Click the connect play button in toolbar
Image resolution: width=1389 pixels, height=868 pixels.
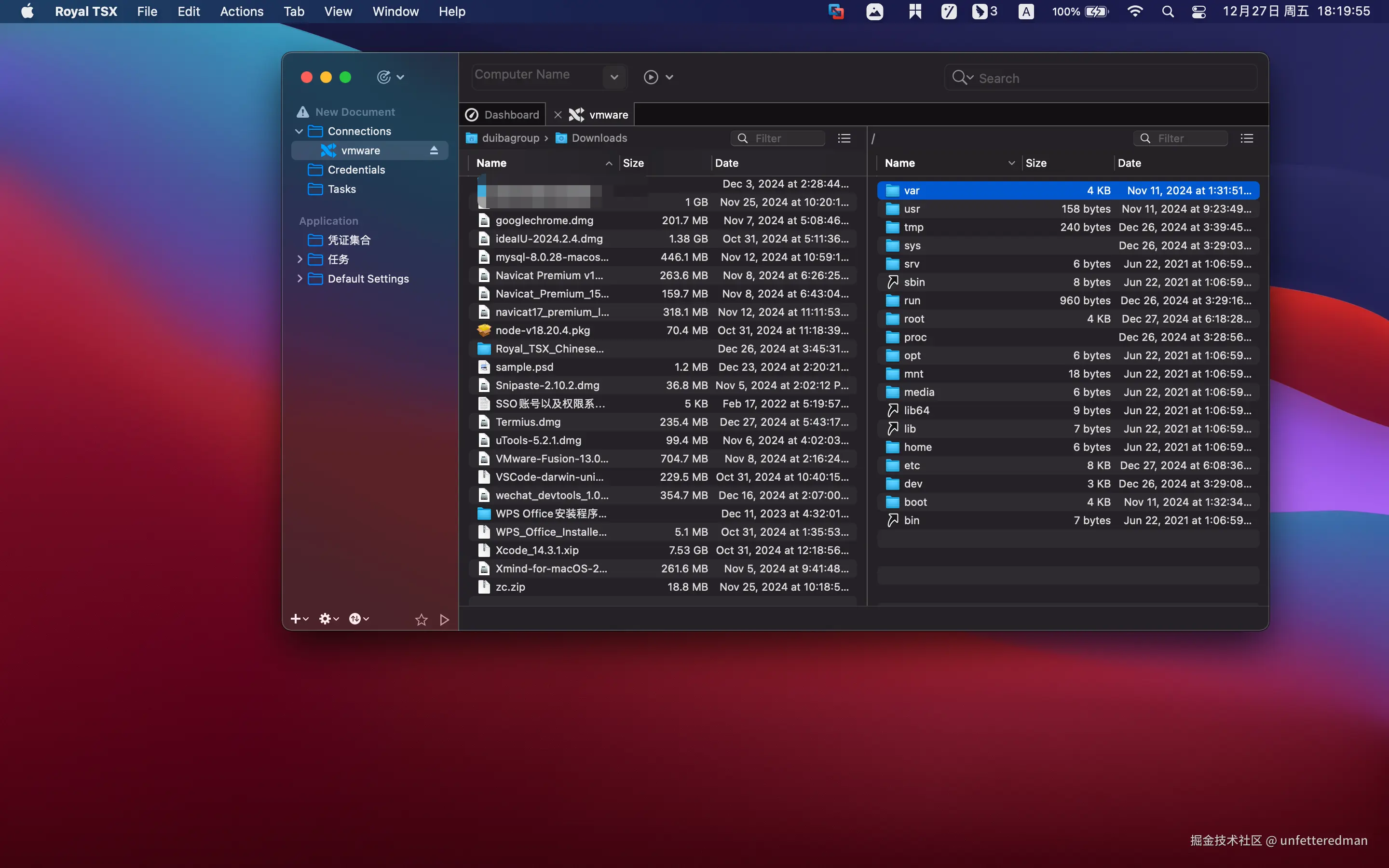coord(651,77)
